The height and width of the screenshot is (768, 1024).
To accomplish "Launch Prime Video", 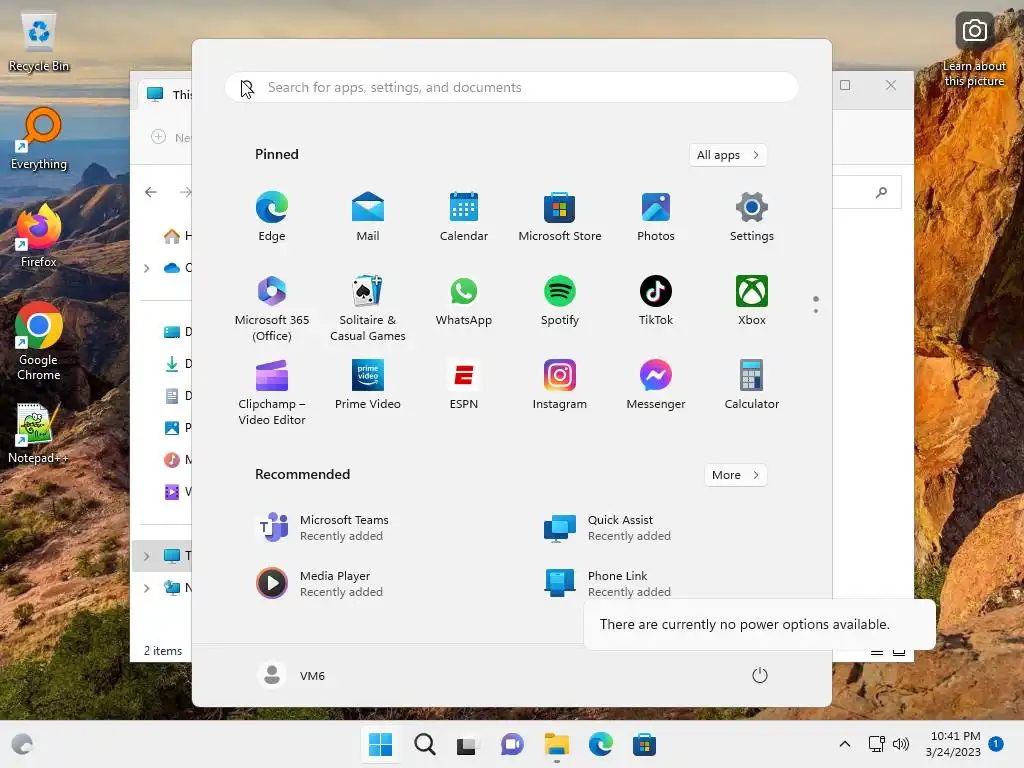I will pyautogui.click(x=368, y=385).
